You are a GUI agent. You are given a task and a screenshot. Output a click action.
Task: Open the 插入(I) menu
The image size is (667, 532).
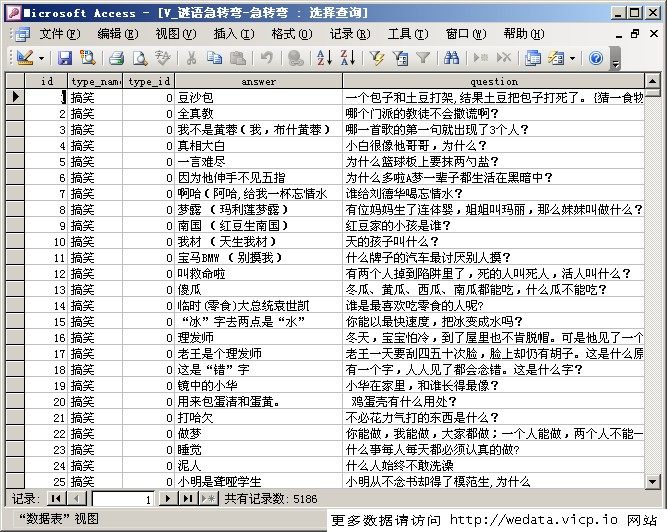point(234,34)
